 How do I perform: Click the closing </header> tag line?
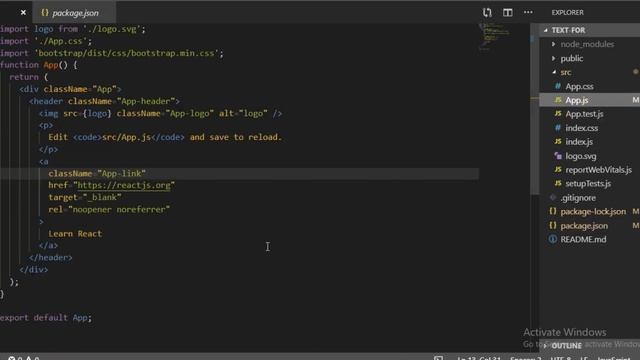[x=51, y=258]
